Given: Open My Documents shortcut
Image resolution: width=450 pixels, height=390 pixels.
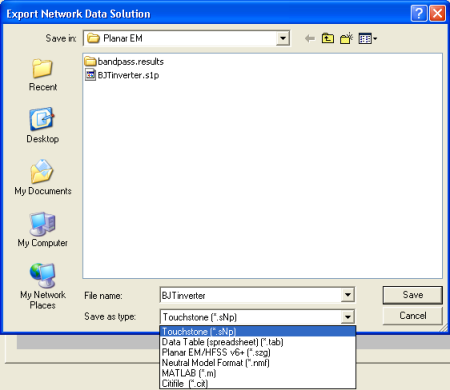Looking at the screenshot, I should 43,177.
